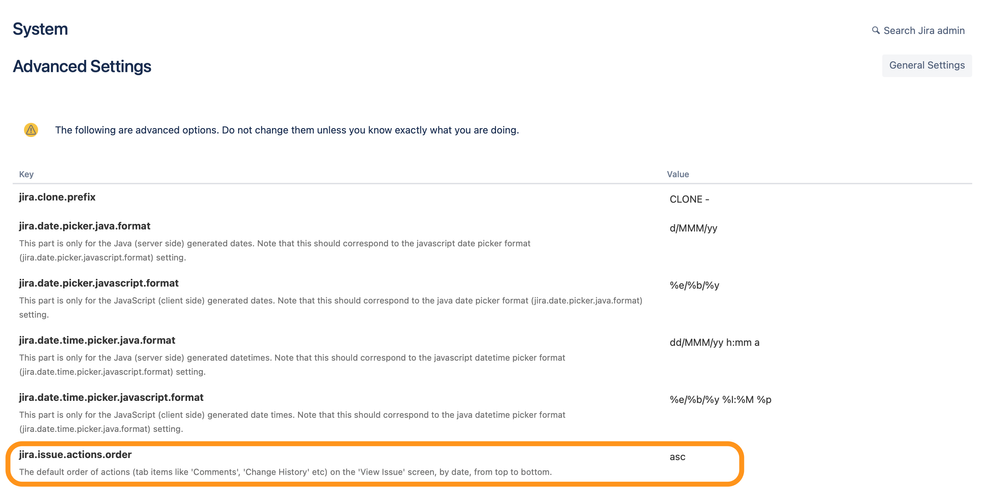Select the jira.date.picker.java.format key
Viewport: 999px width, 492px height.
(x=85, y=226)
